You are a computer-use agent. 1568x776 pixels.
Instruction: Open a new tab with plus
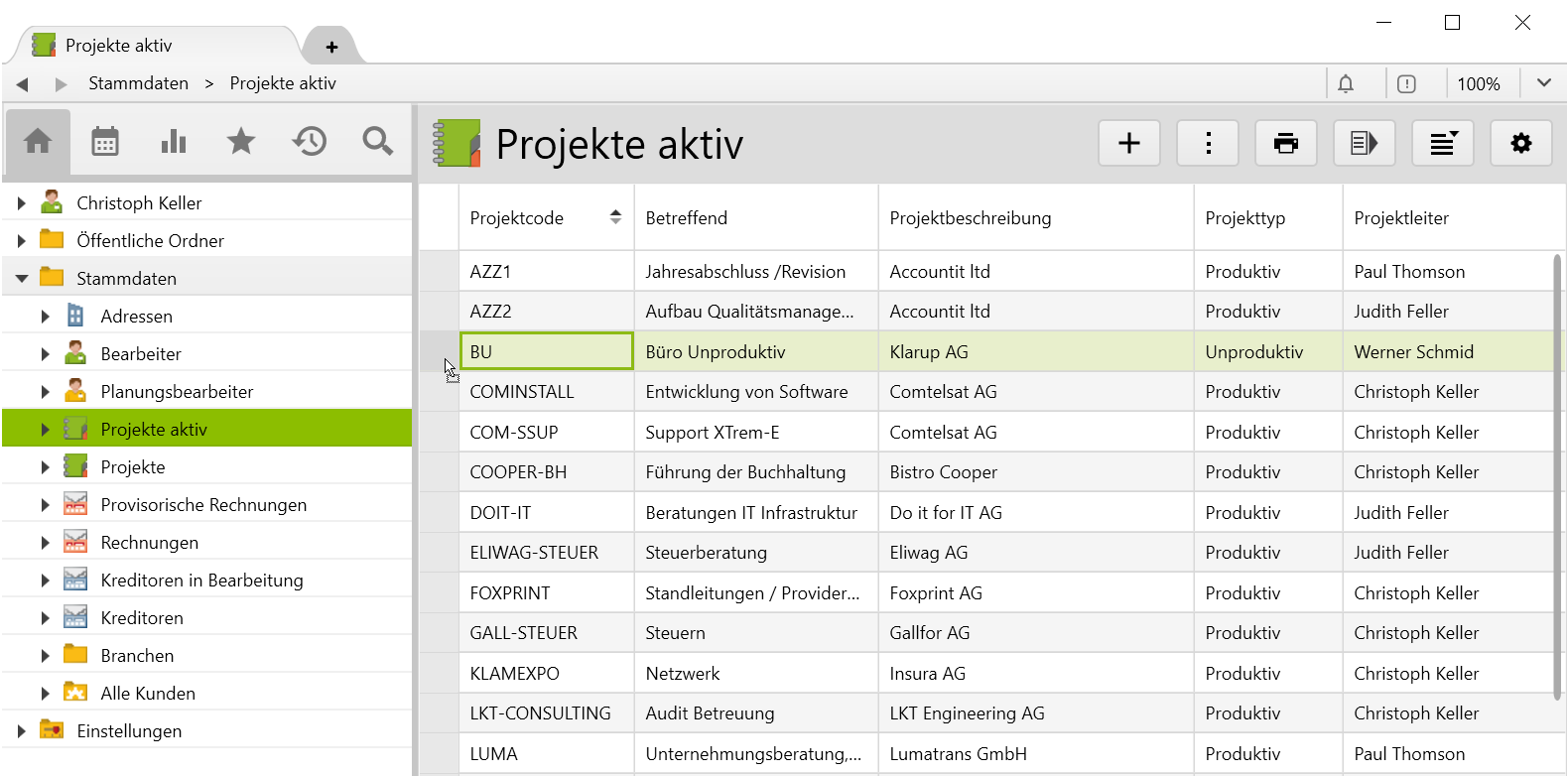tap(331, 47)
